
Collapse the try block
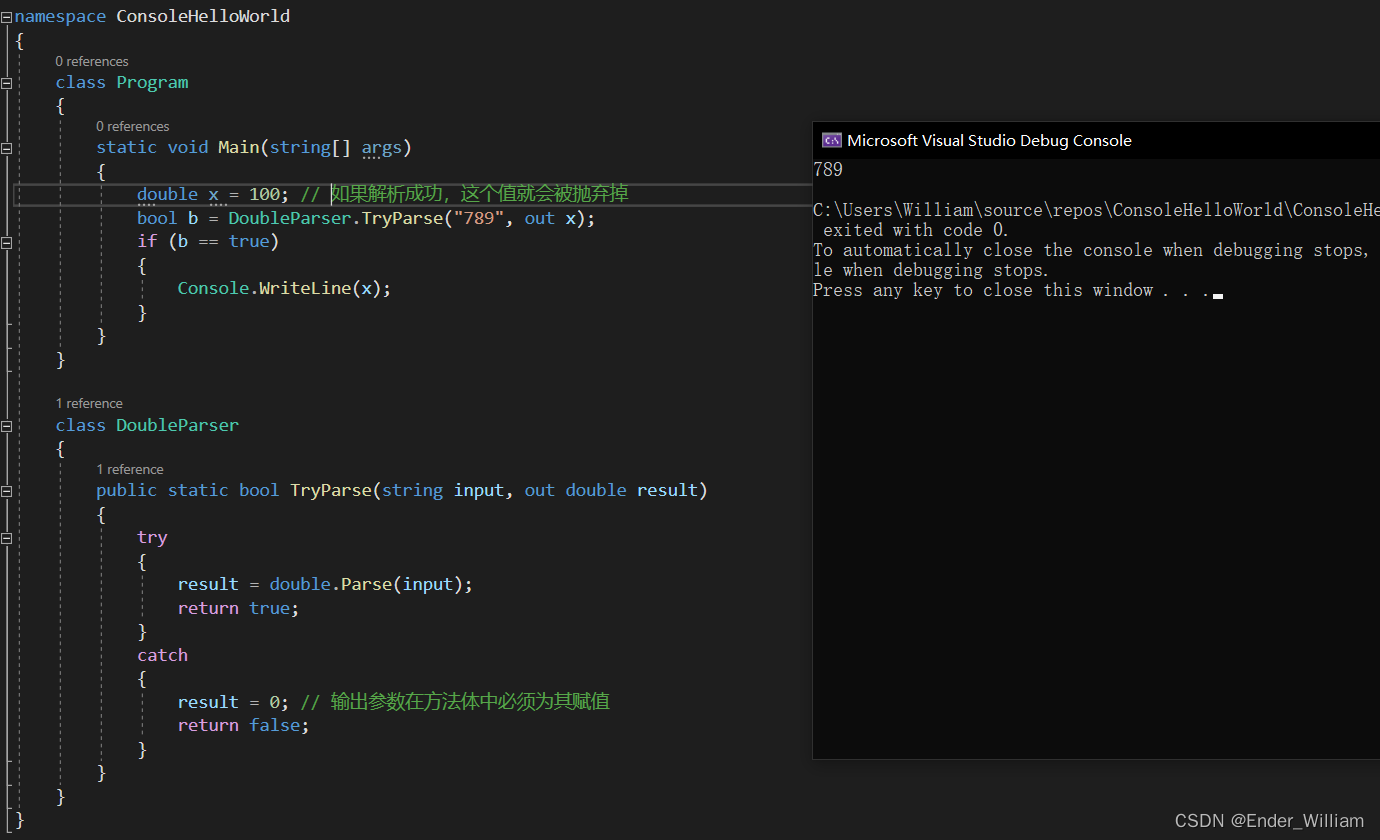click(7, 538)
